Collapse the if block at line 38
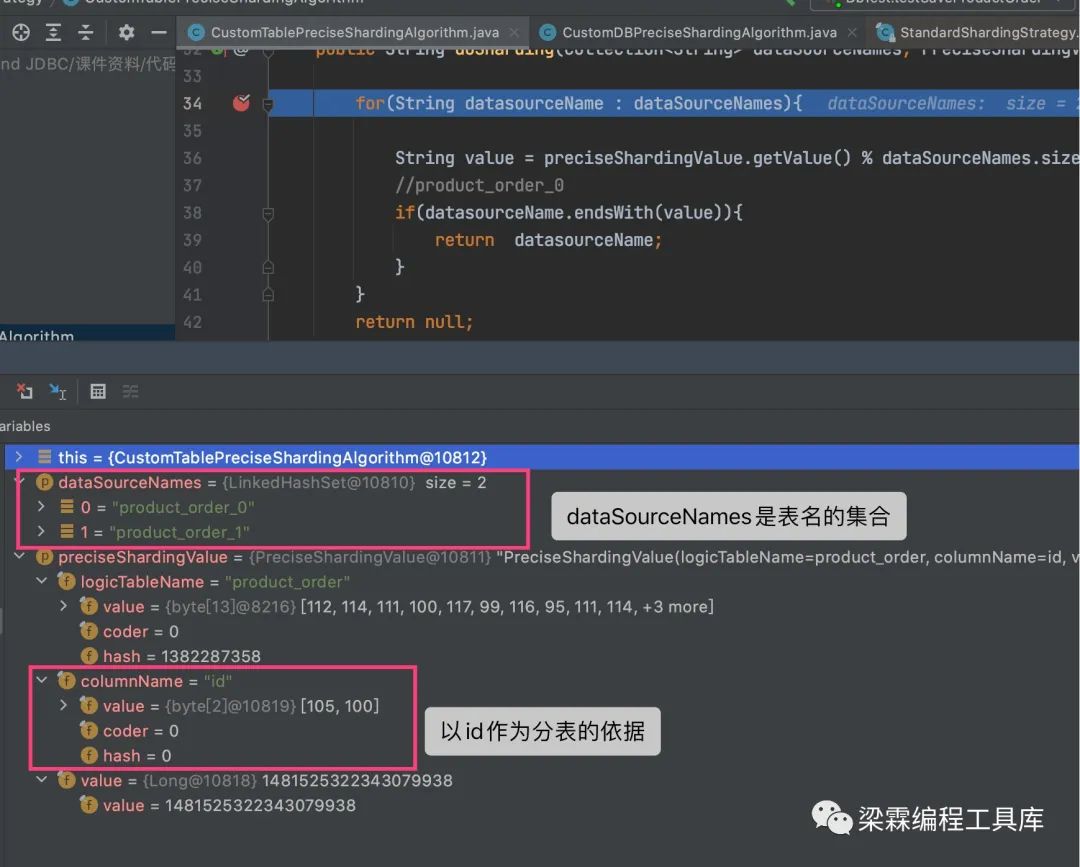Image resolution: width=1080 pixels, height=867 pixels. [268, 213]
